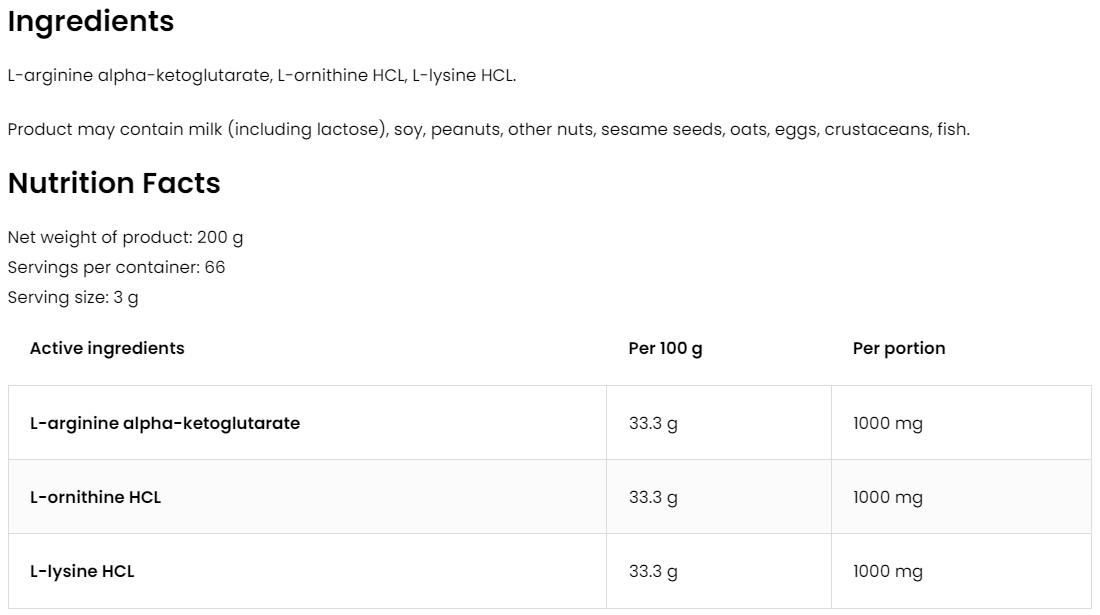The width and height of the screenshot is (1100, 615).
Task: Click 33.3 g in the L-arginine row
Action: point(653,423)
